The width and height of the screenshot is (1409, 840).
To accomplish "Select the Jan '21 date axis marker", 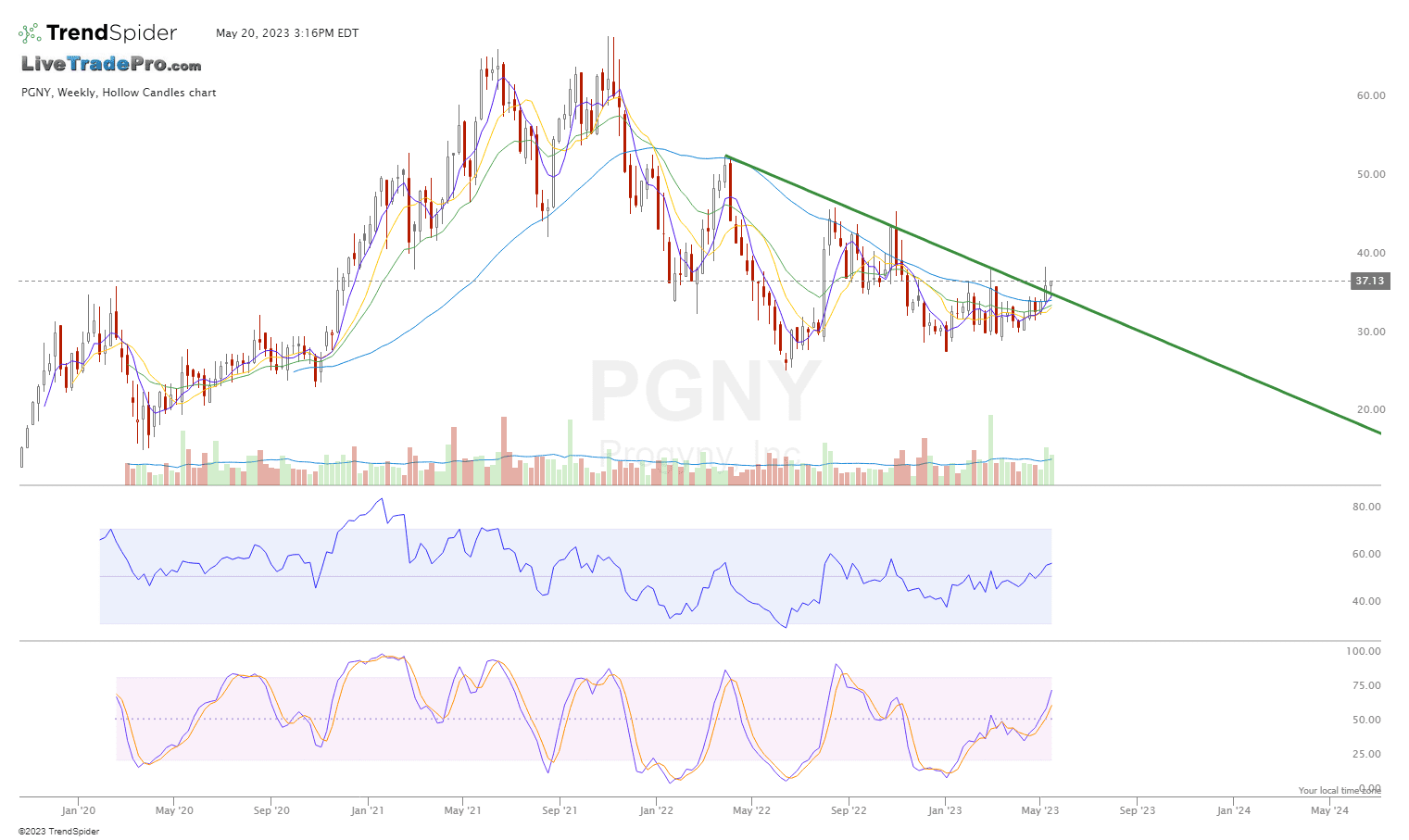I will coord(368,810).
